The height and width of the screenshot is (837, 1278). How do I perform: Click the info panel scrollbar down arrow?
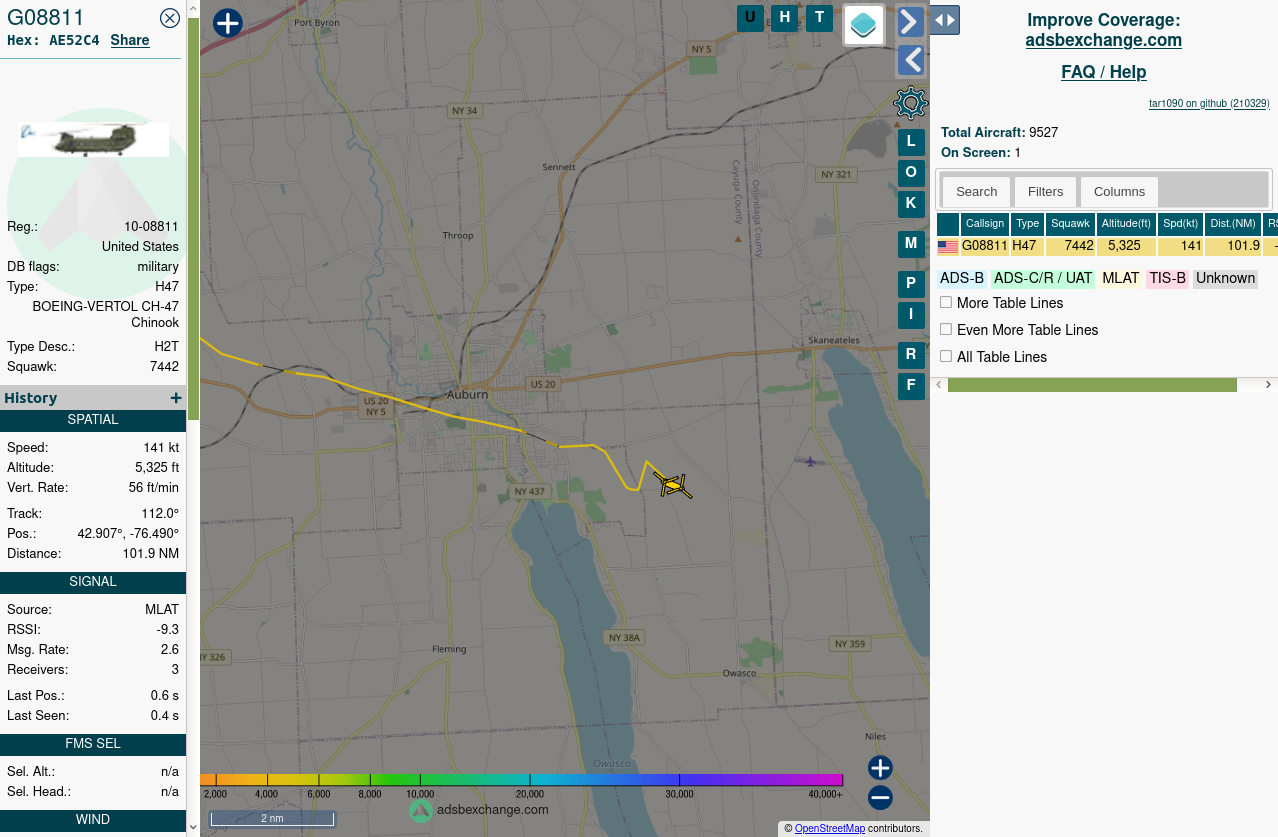(193, 827)
